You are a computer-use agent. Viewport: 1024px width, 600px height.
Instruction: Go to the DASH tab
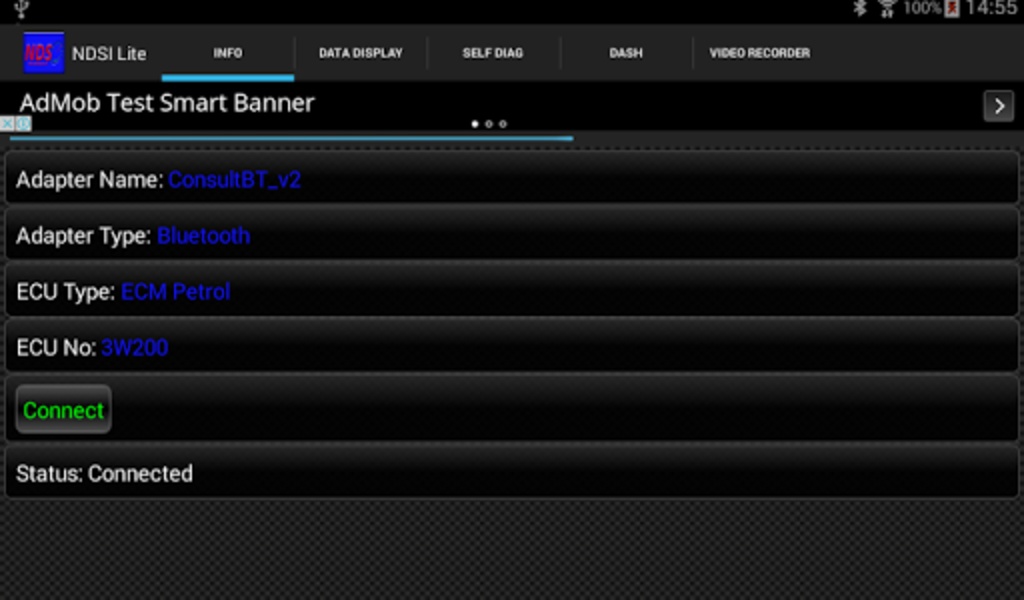coord(626,53)
